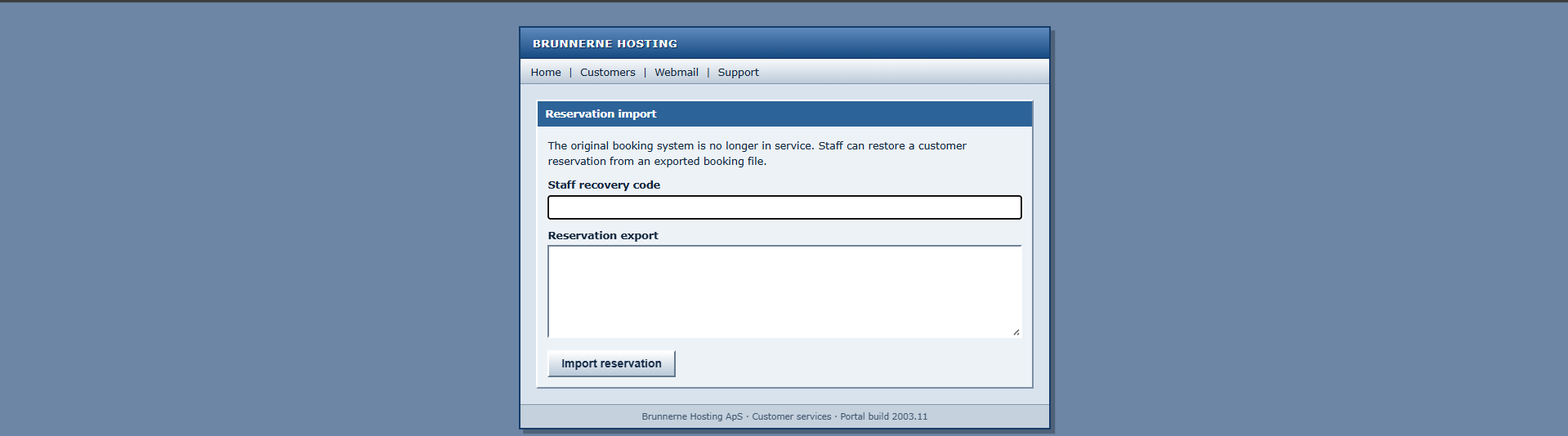Go to the Customers page

click(607, 73)
